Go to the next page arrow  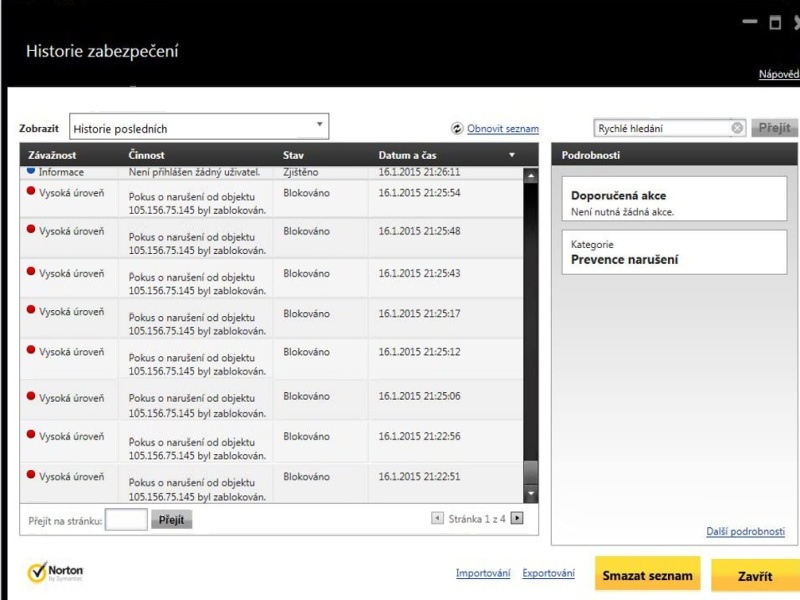tap(516, 518)
